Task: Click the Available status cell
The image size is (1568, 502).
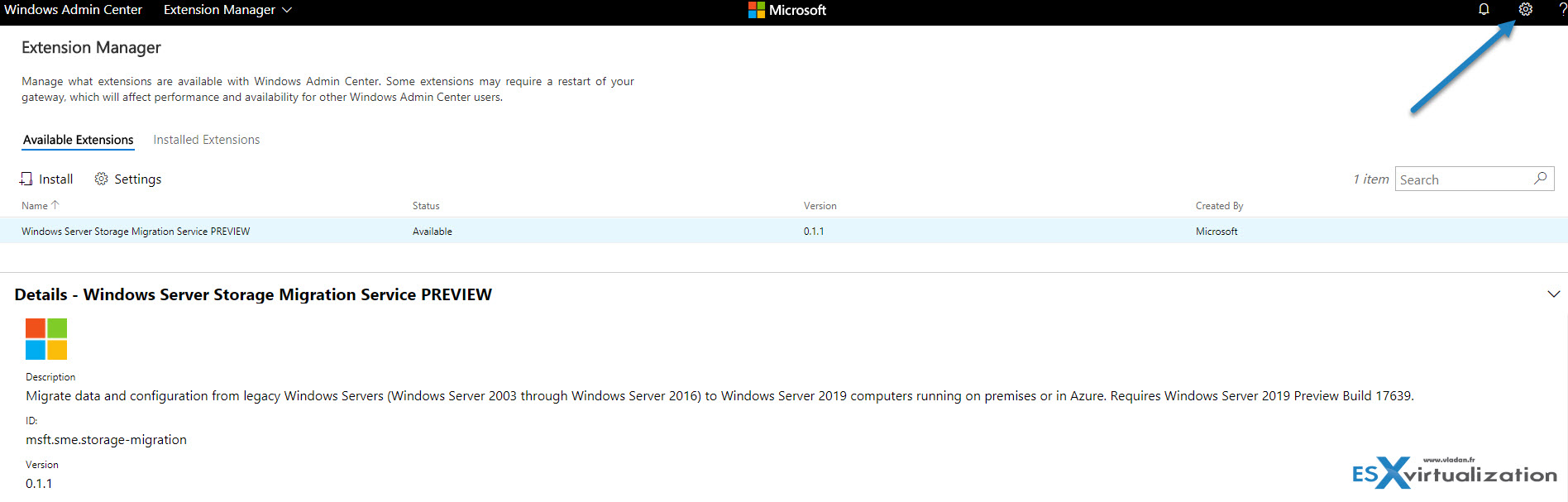Action: point(433,232)
